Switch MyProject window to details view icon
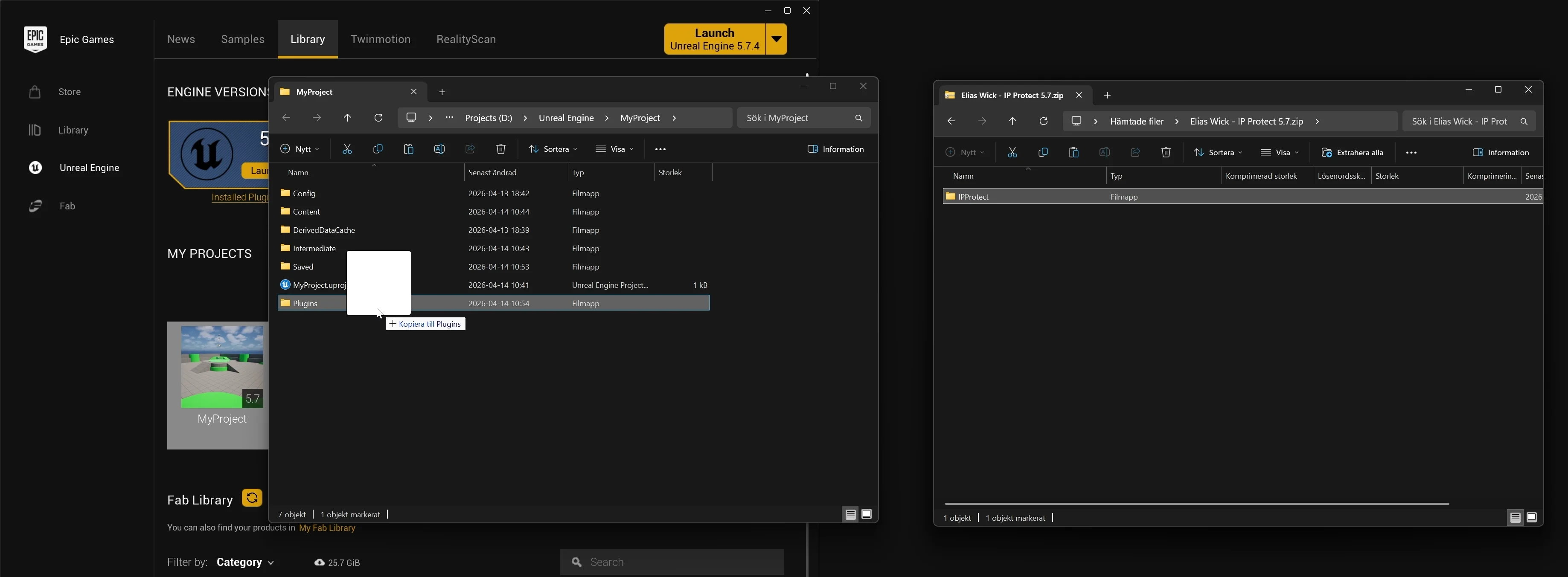Screen dimensions: 1568x577 850,515
